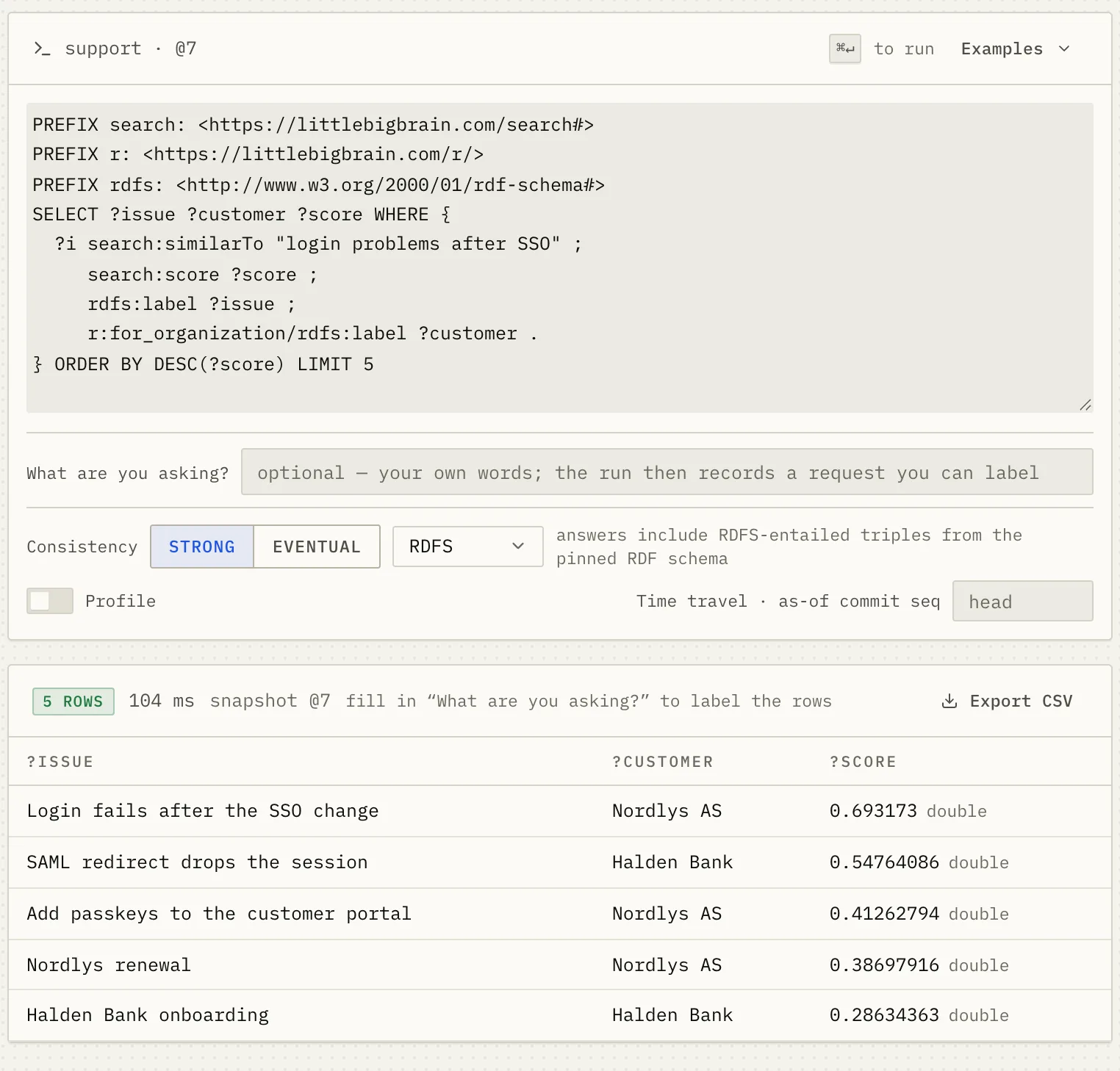Expand the RDFS reasoning dropdown
Viewport: 1120px width, 1071px height.
click(468, 547)
